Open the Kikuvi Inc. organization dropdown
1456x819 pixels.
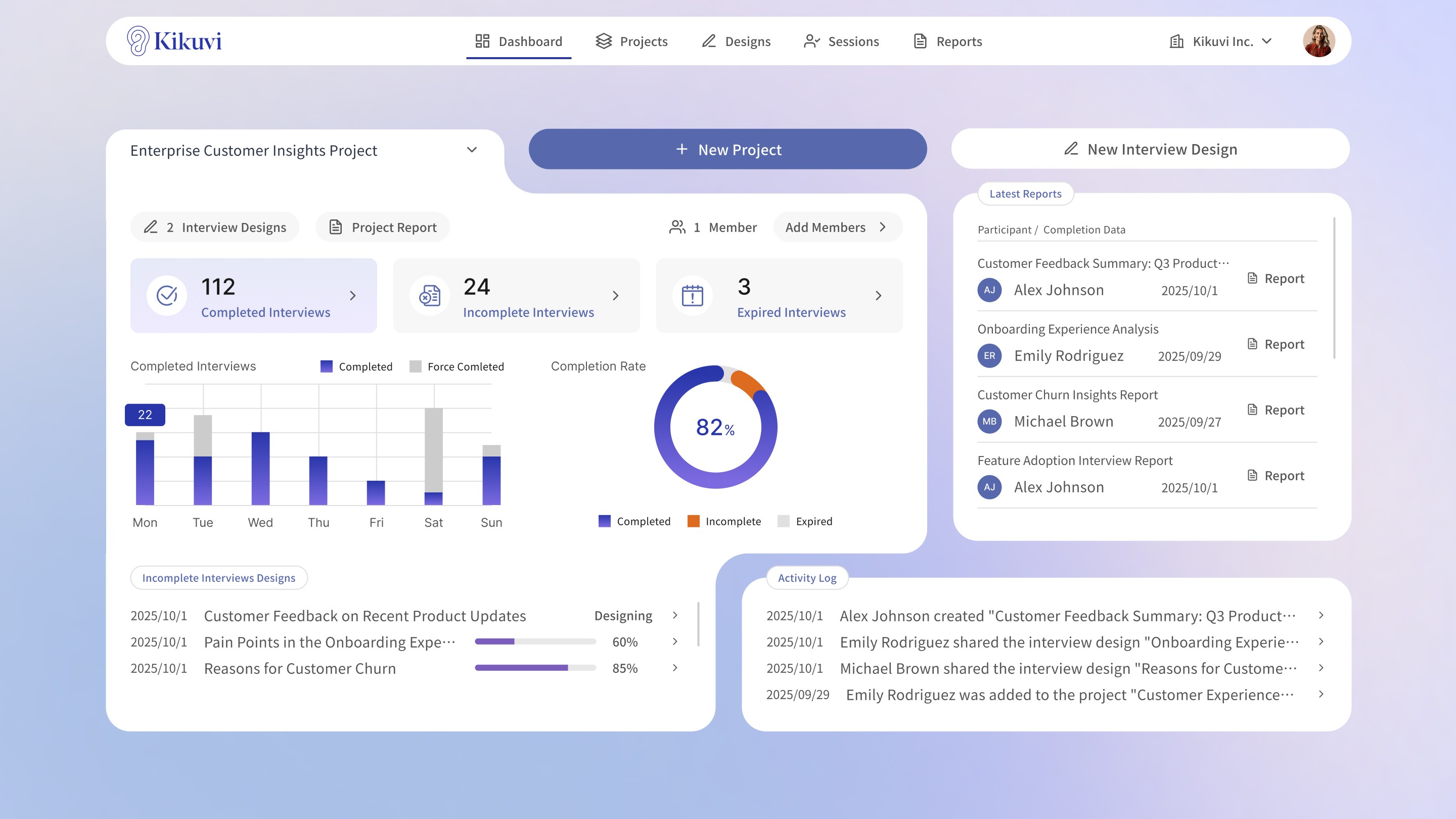(x=1222, y=41)
